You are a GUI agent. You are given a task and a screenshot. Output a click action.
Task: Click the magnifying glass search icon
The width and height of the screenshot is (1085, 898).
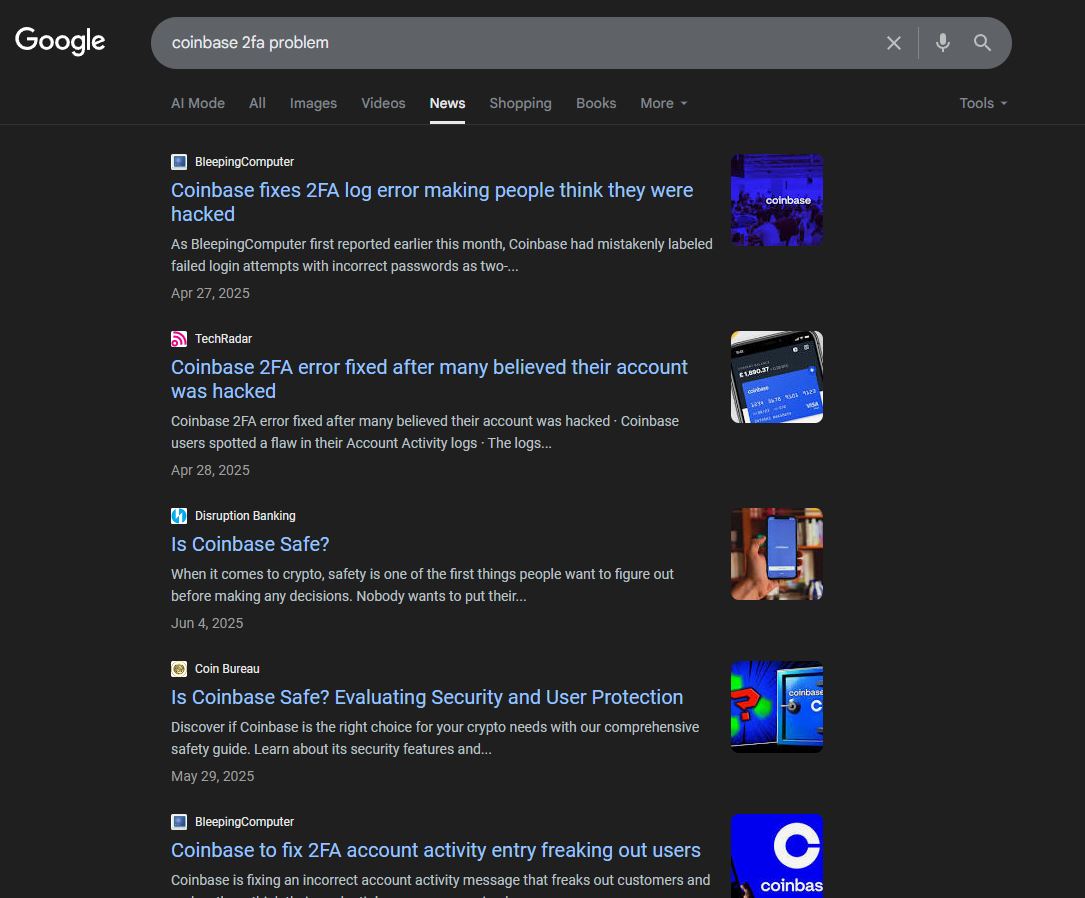coord(982,43)
